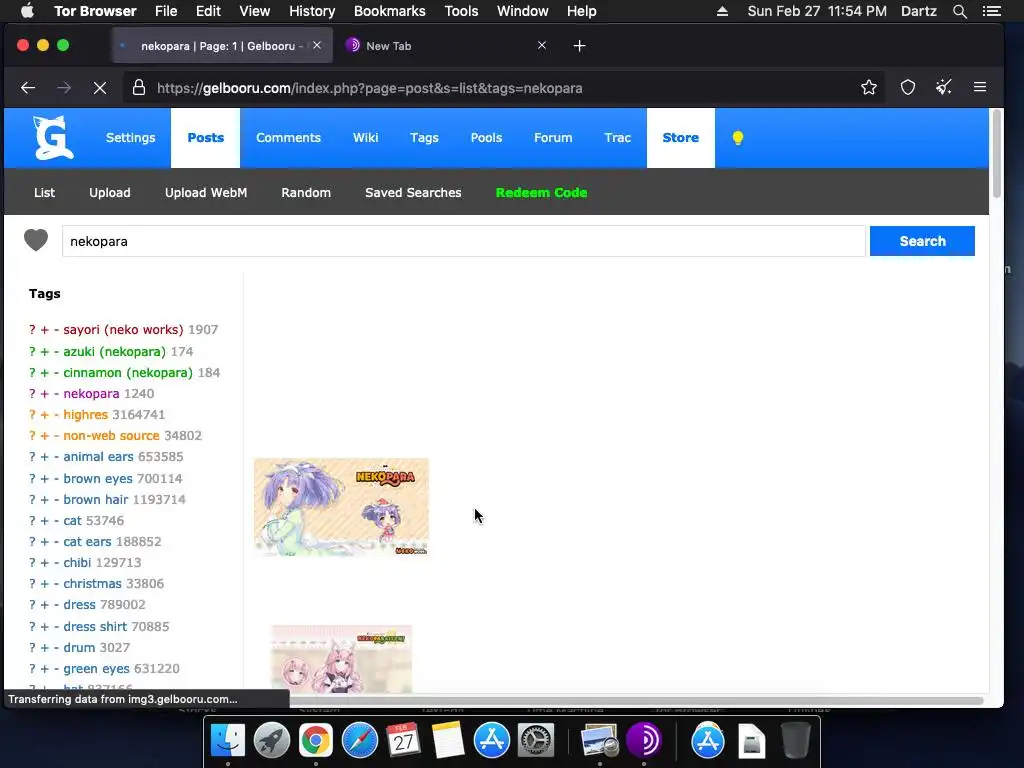The image size is (1024, 768).
Task: Click the yellow lightbulb theme icon
Action: click(x=737, y=138)
